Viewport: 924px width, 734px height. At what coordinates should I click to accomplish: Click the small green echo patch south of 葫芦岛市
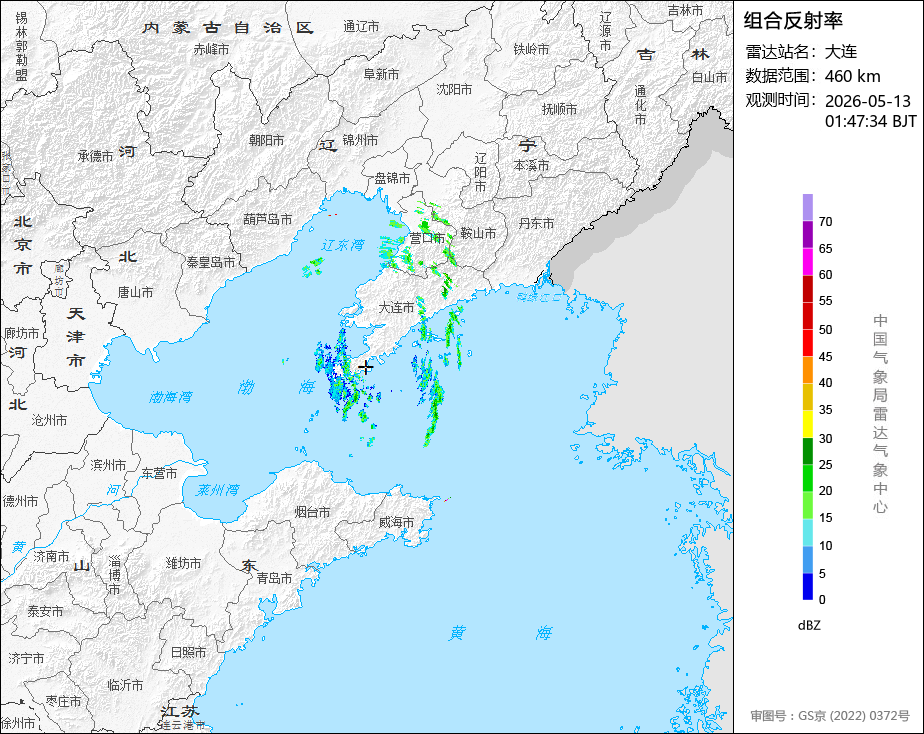[313, 268]
